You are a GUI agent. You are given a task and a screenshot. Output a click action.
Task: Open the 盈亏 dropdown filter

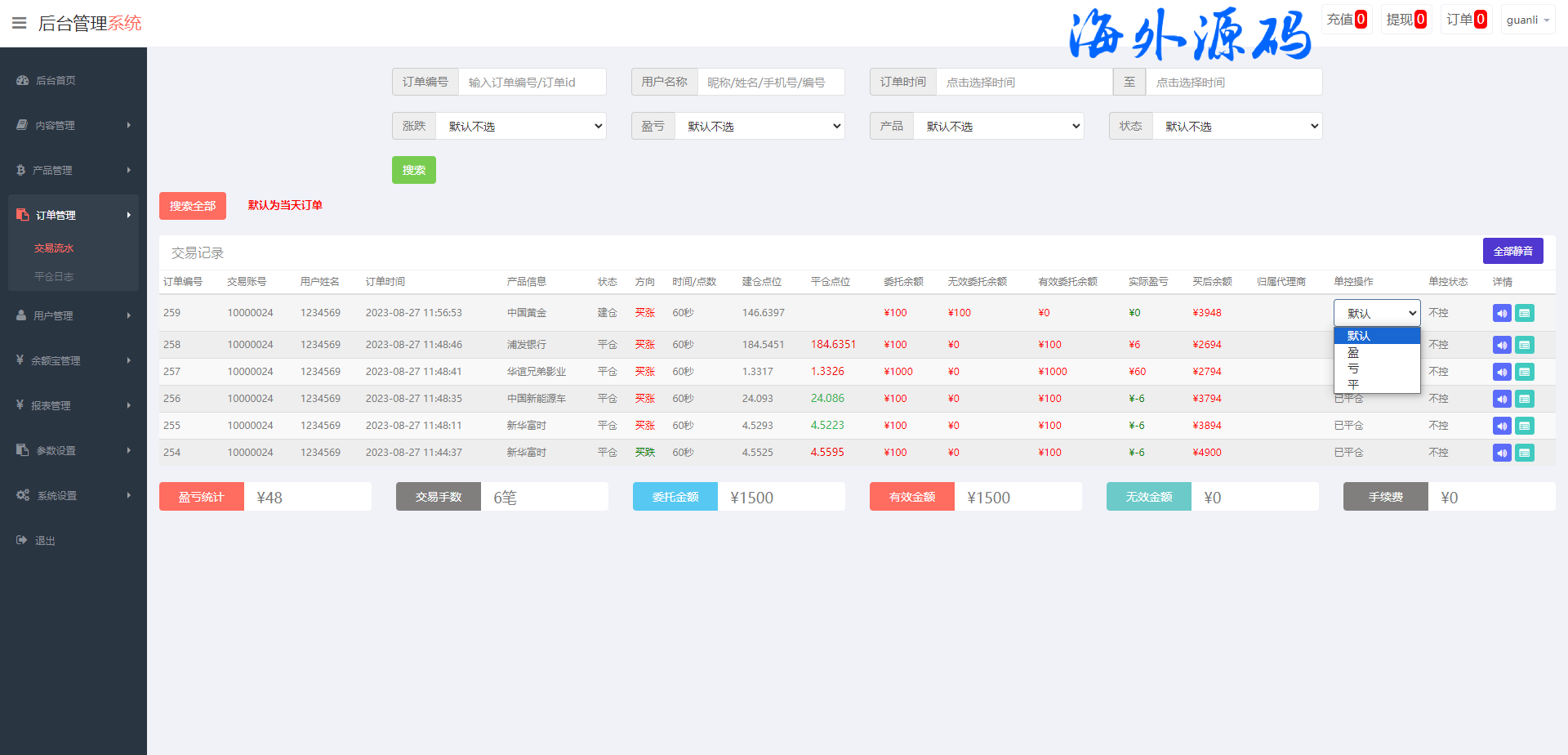coord(759,126)
